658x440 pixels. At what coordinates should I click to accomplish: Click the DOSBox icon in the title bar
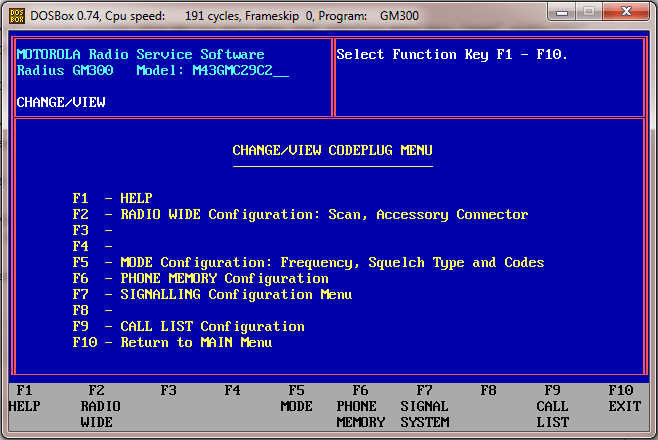(17, 16)
